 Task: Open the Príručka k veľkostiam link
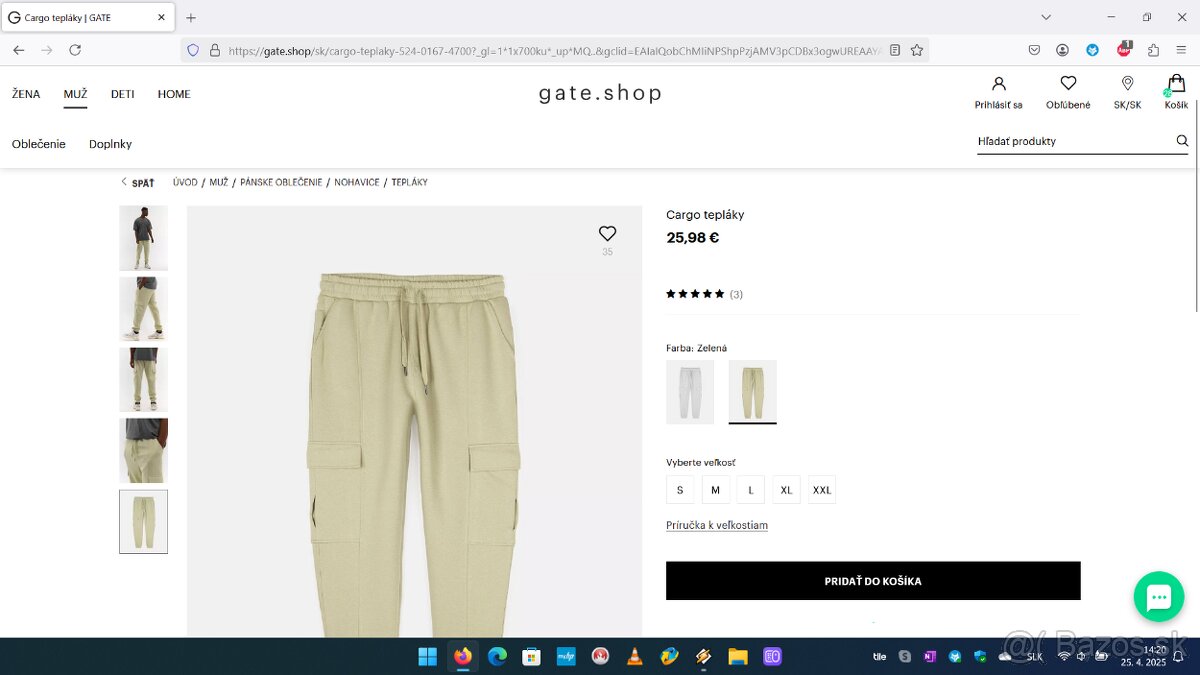click(717, 525)
